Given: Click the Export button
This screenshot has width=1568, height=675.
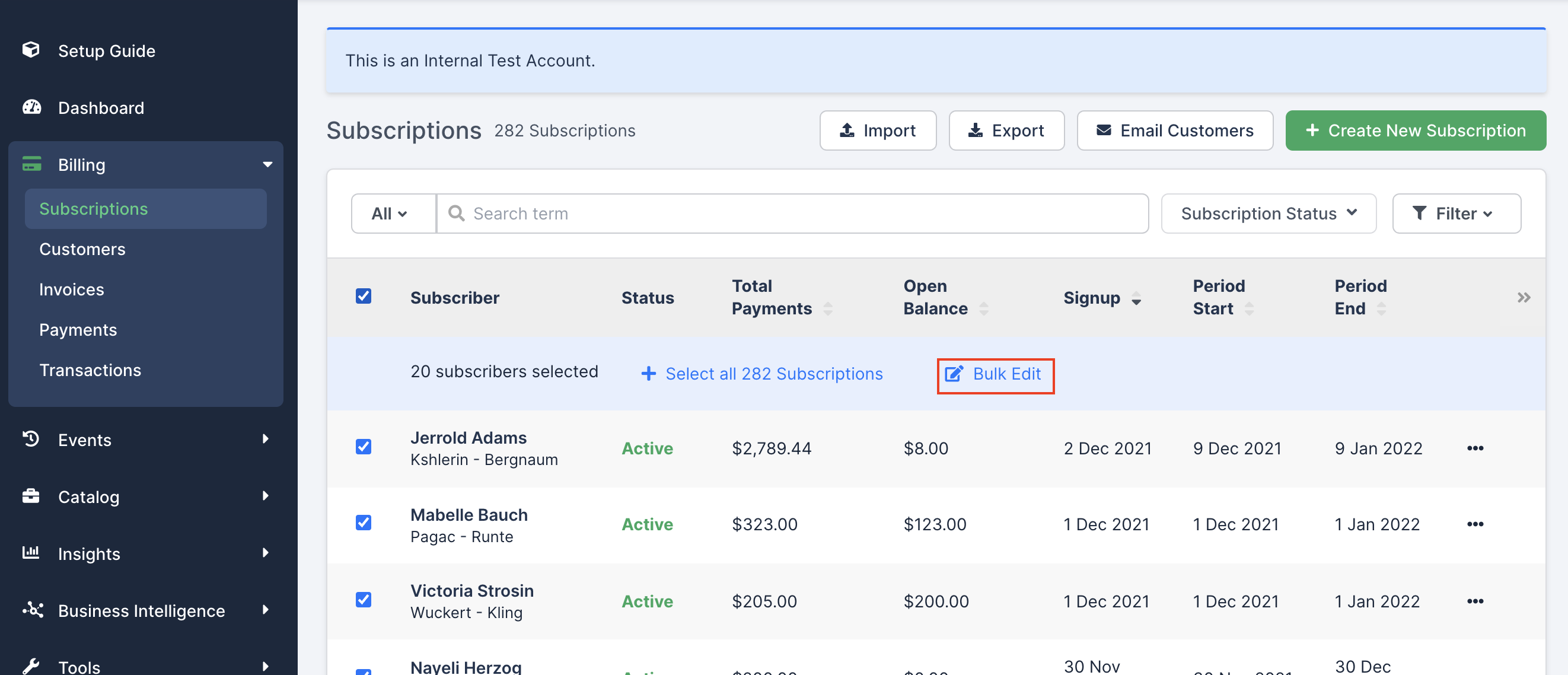Looking at the screenshot, I should [1006, 130].
